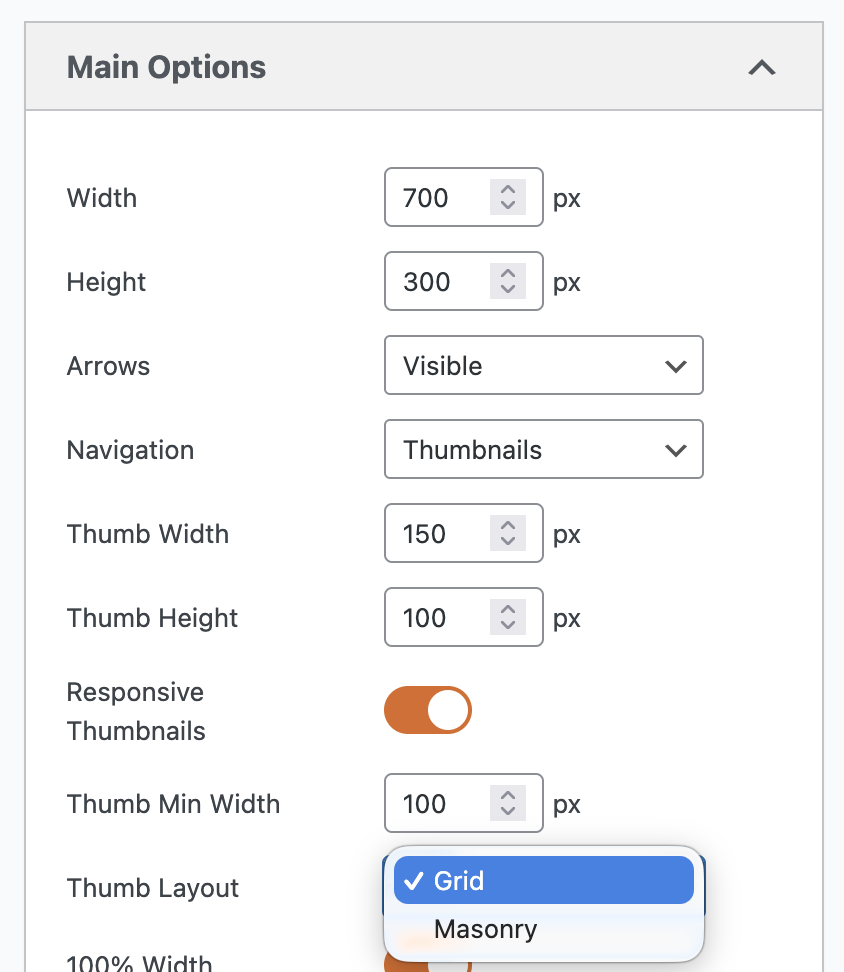Image resolution: width=844 pixels, height=972 pixels.
Task: Open the Arrows dropdown
Action: point(543,366)
